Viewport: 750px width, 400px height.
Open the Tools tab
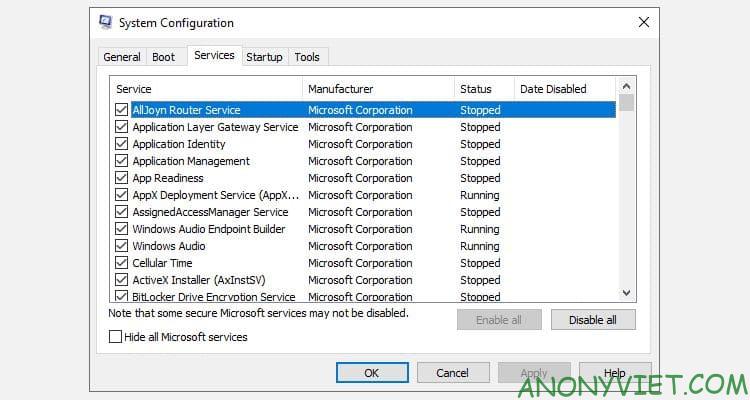pyautogui.click(x=307, y=57)
